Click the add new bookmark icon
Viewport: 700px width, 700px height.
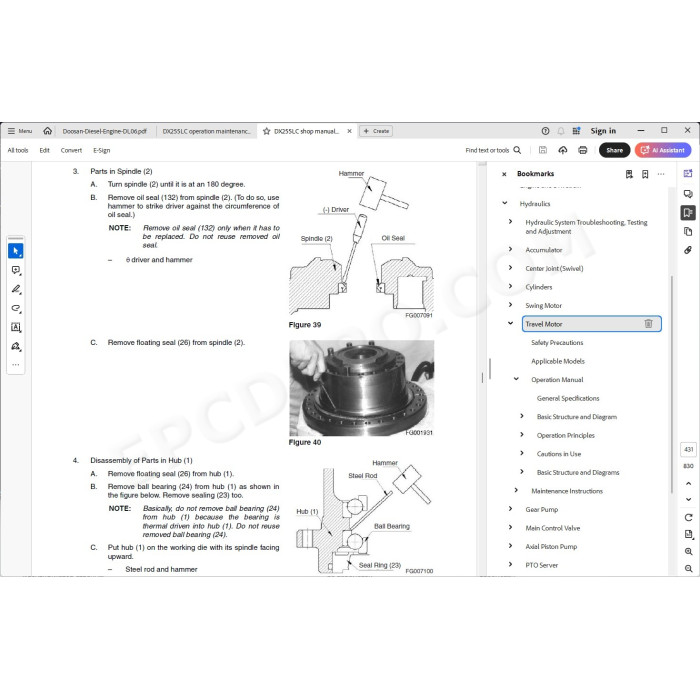(645, 174)
